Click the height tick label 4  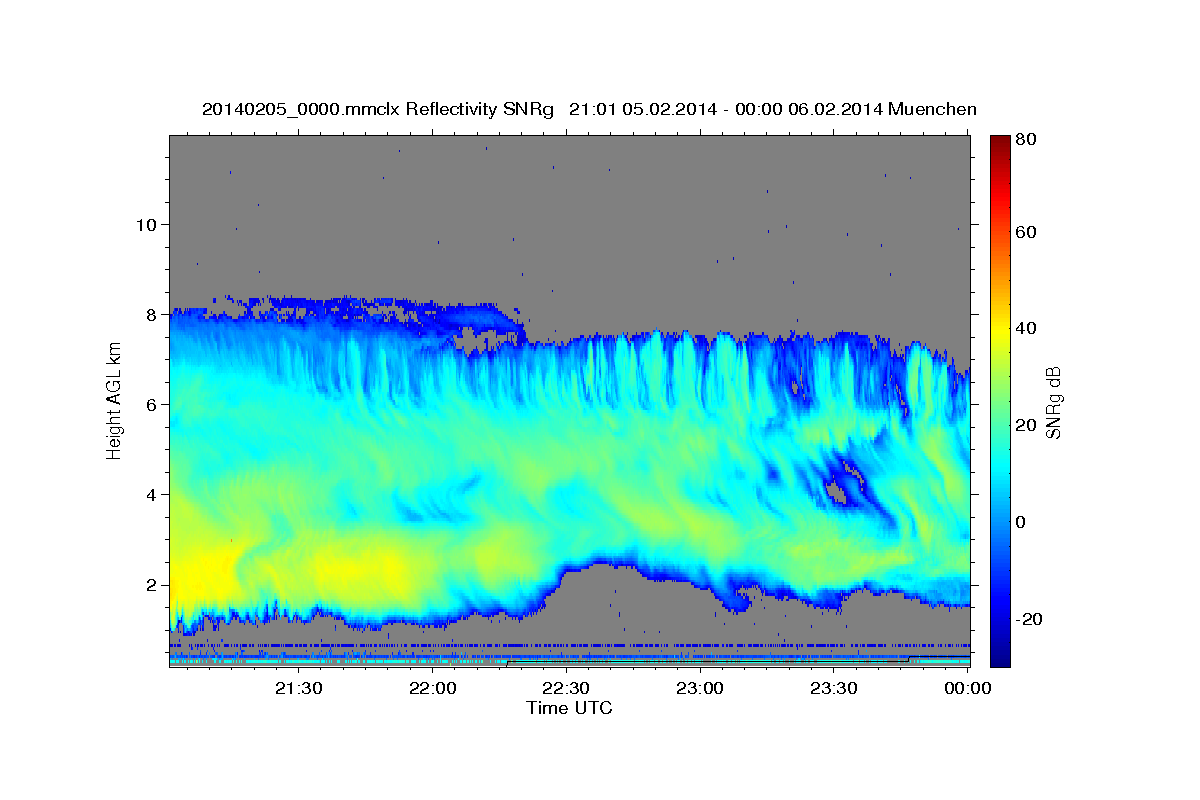point(150,494)
